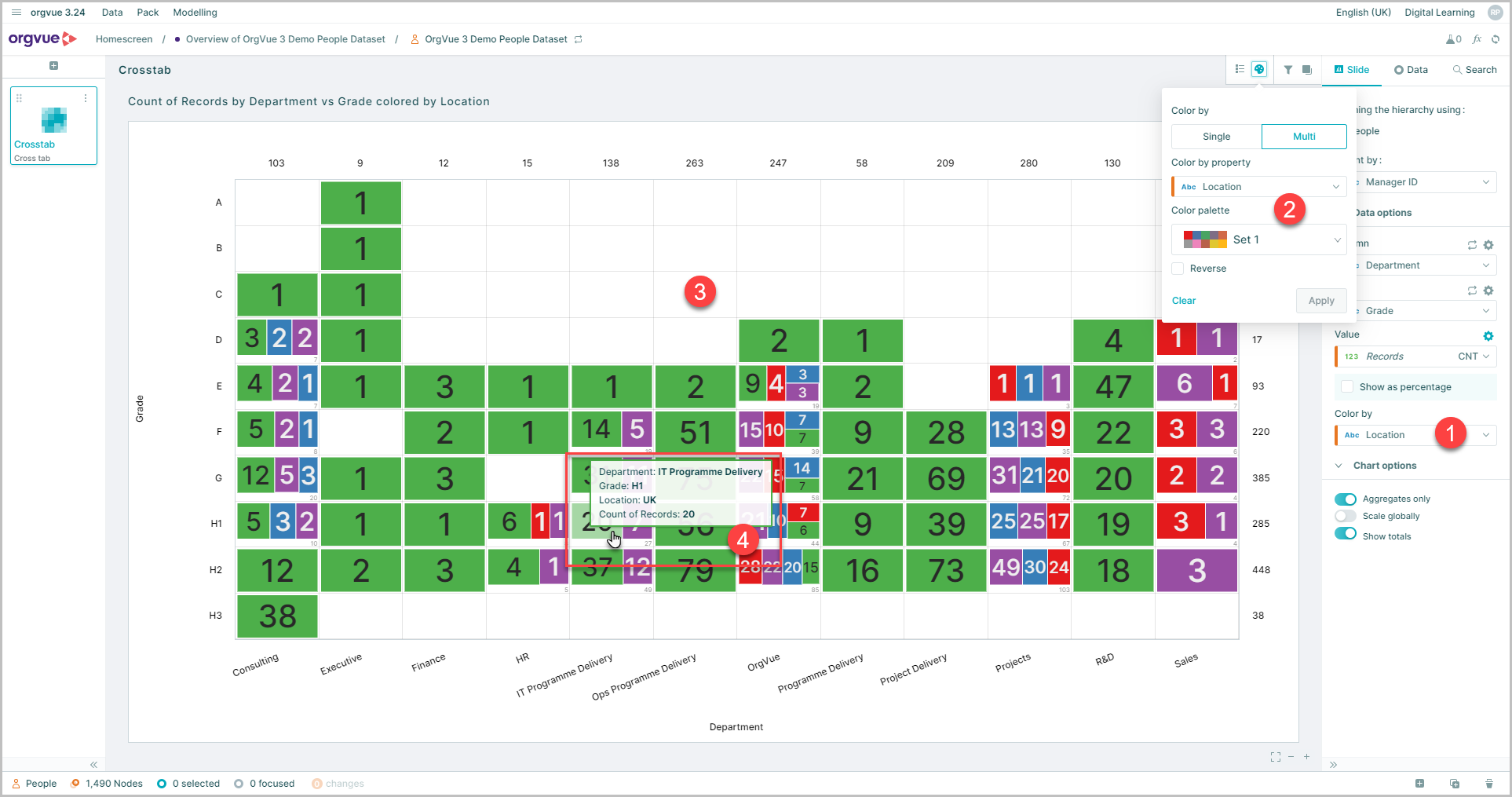1512x797 pixels.
Task: Open the filter funnel icon
Action: [1288, 70]
